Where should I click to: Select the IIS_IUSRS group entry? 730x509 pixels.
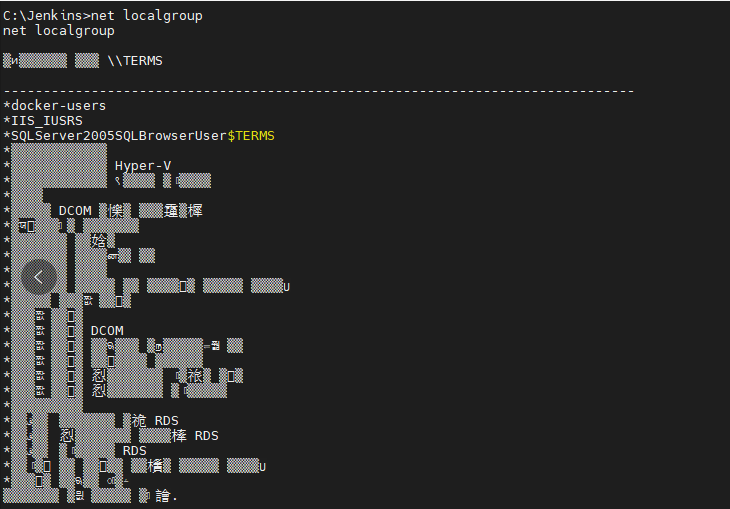click(x=43, y=121)
